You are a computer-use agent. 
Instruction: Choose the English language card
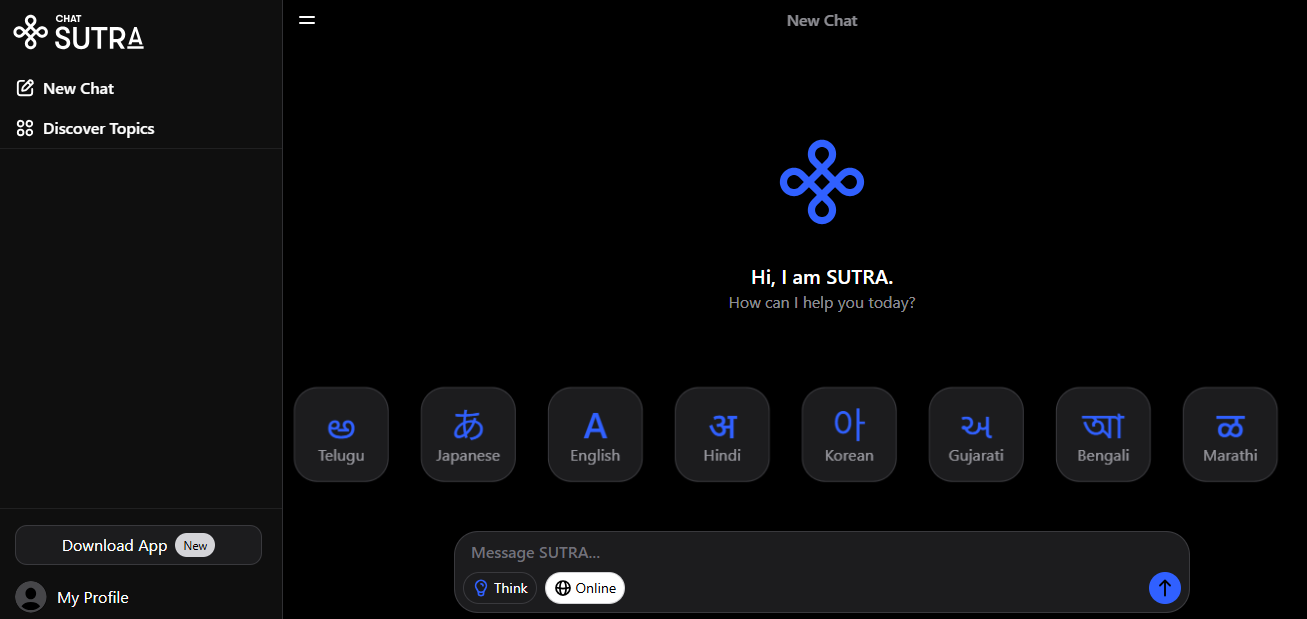pos(595,434)
